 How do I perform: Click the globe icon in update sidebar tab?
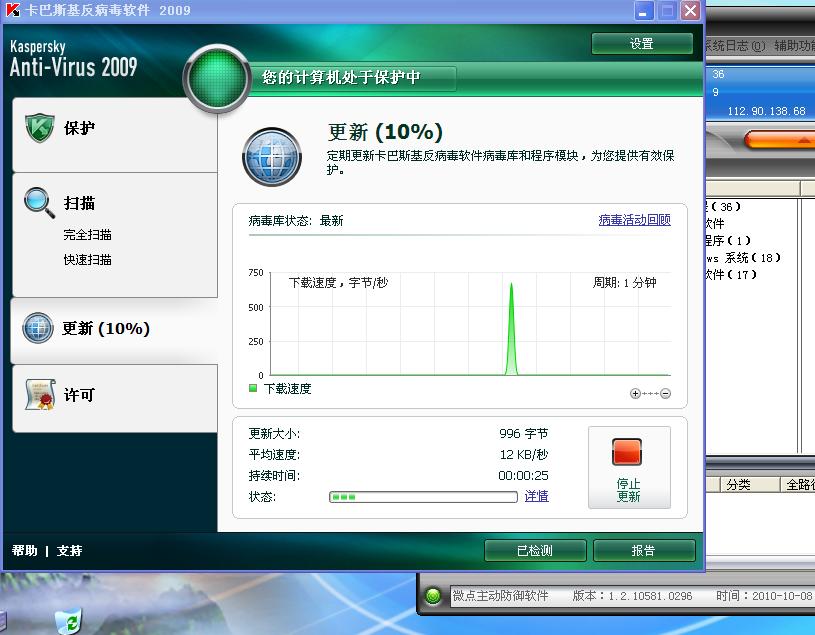(x=37, y=327)
